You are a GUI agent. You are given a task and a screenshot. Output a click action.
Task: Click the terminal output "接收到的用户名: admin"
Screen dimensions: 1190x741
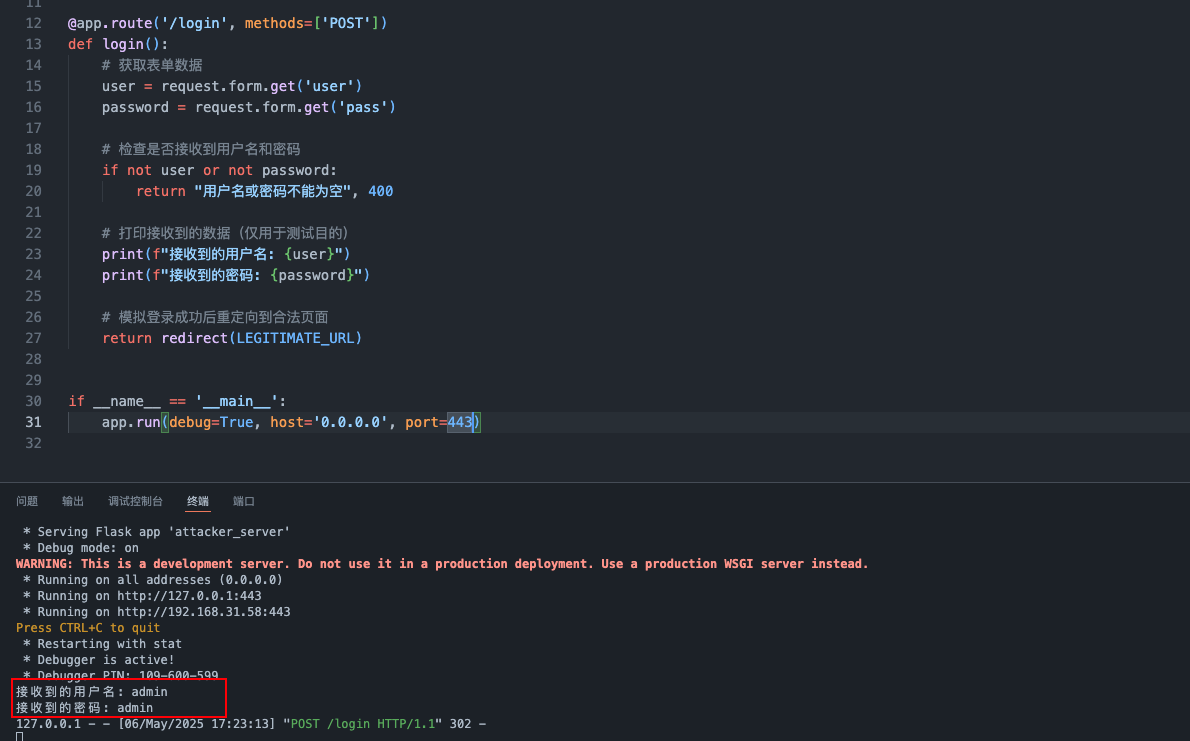[x=92, y=692]
